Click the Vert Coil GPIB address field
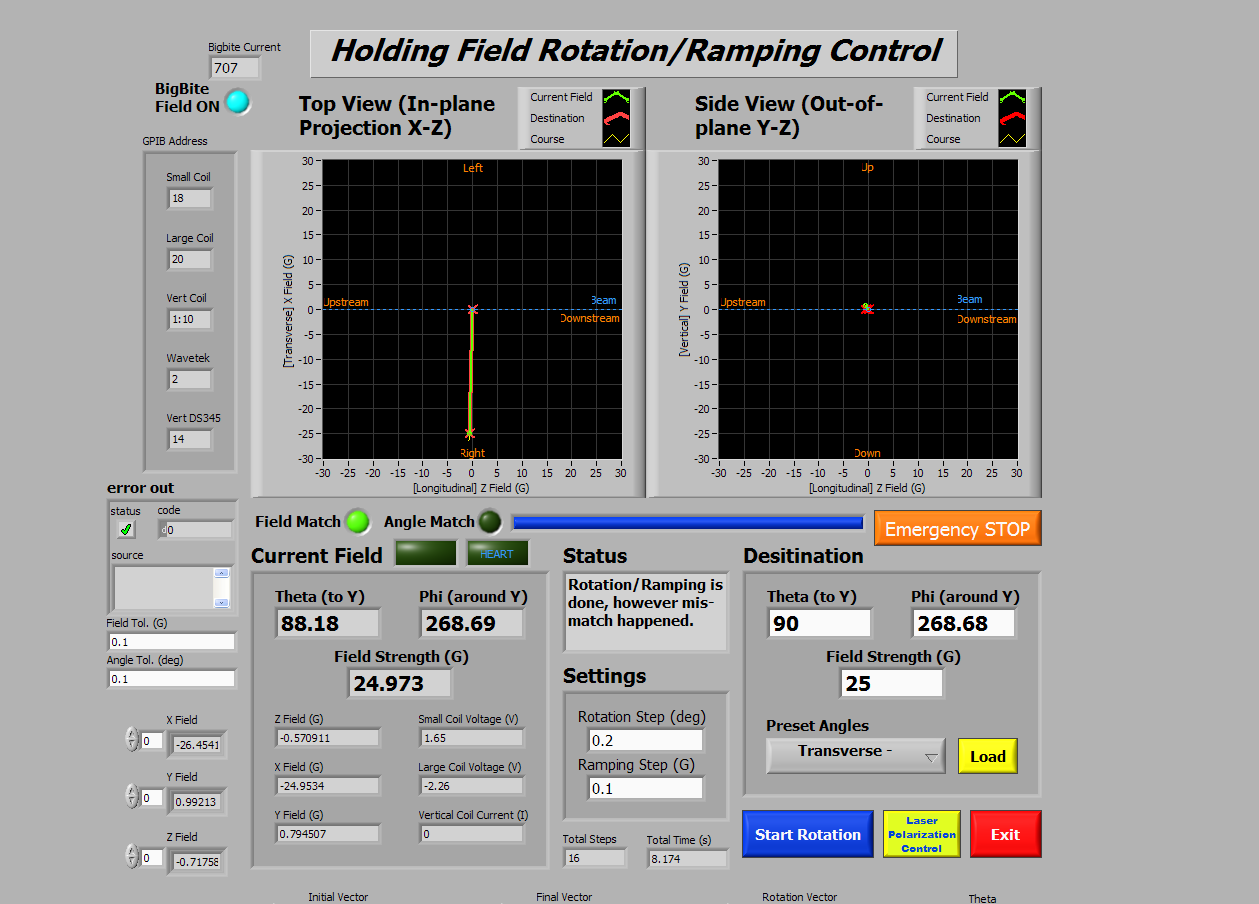Viewport: 1259px width, 904px height. 190,319
